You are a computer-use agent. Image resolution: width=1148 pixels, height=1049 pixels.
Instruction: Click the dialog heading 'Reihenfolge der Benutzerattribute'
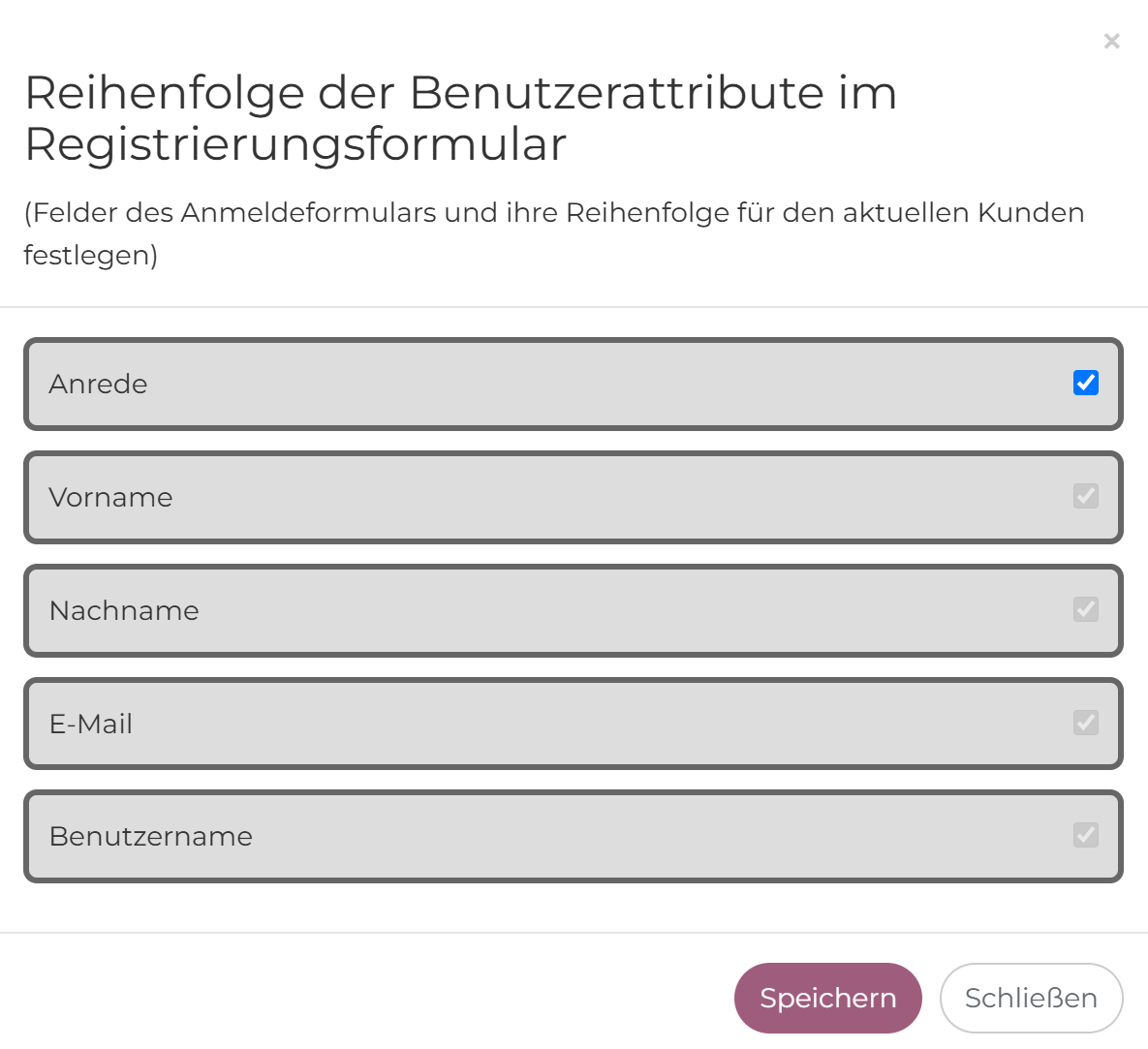pos(460,118)
